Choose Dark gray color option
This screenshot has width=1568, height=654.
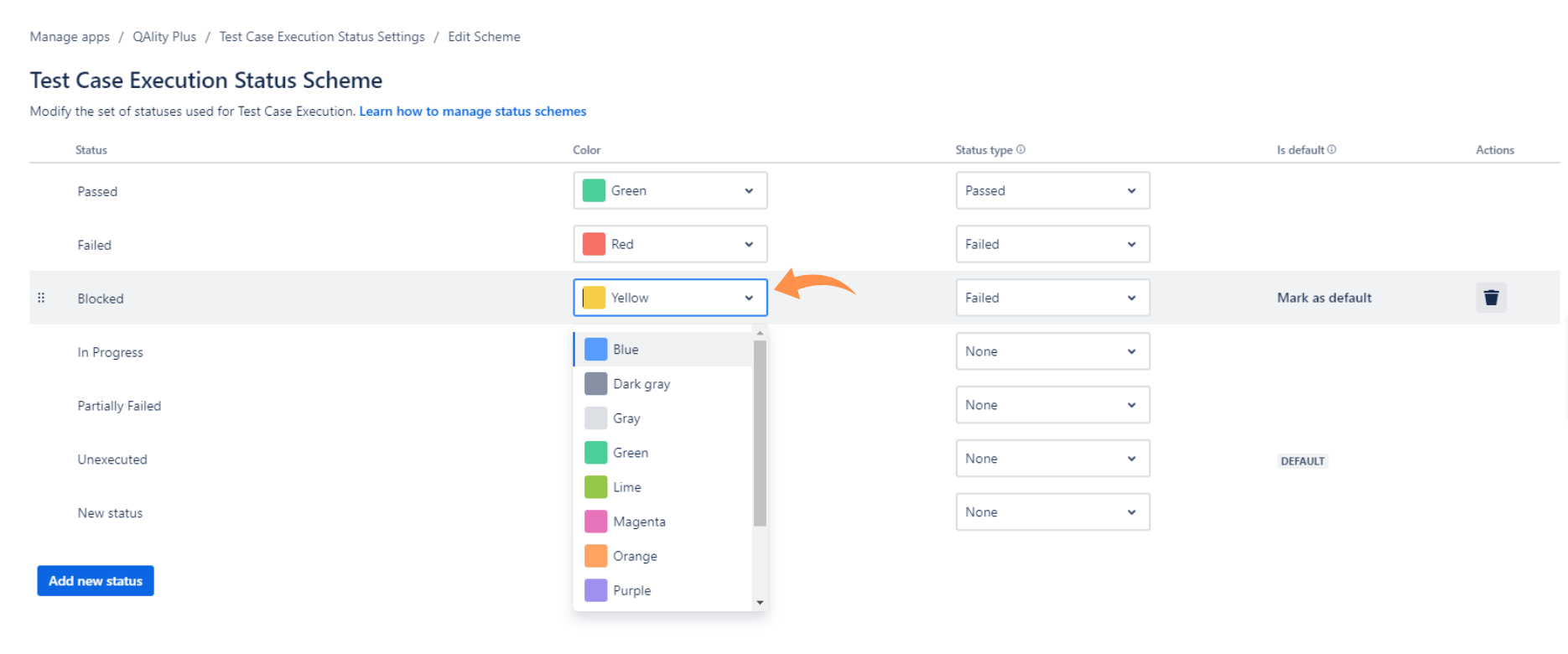point(662,384)
